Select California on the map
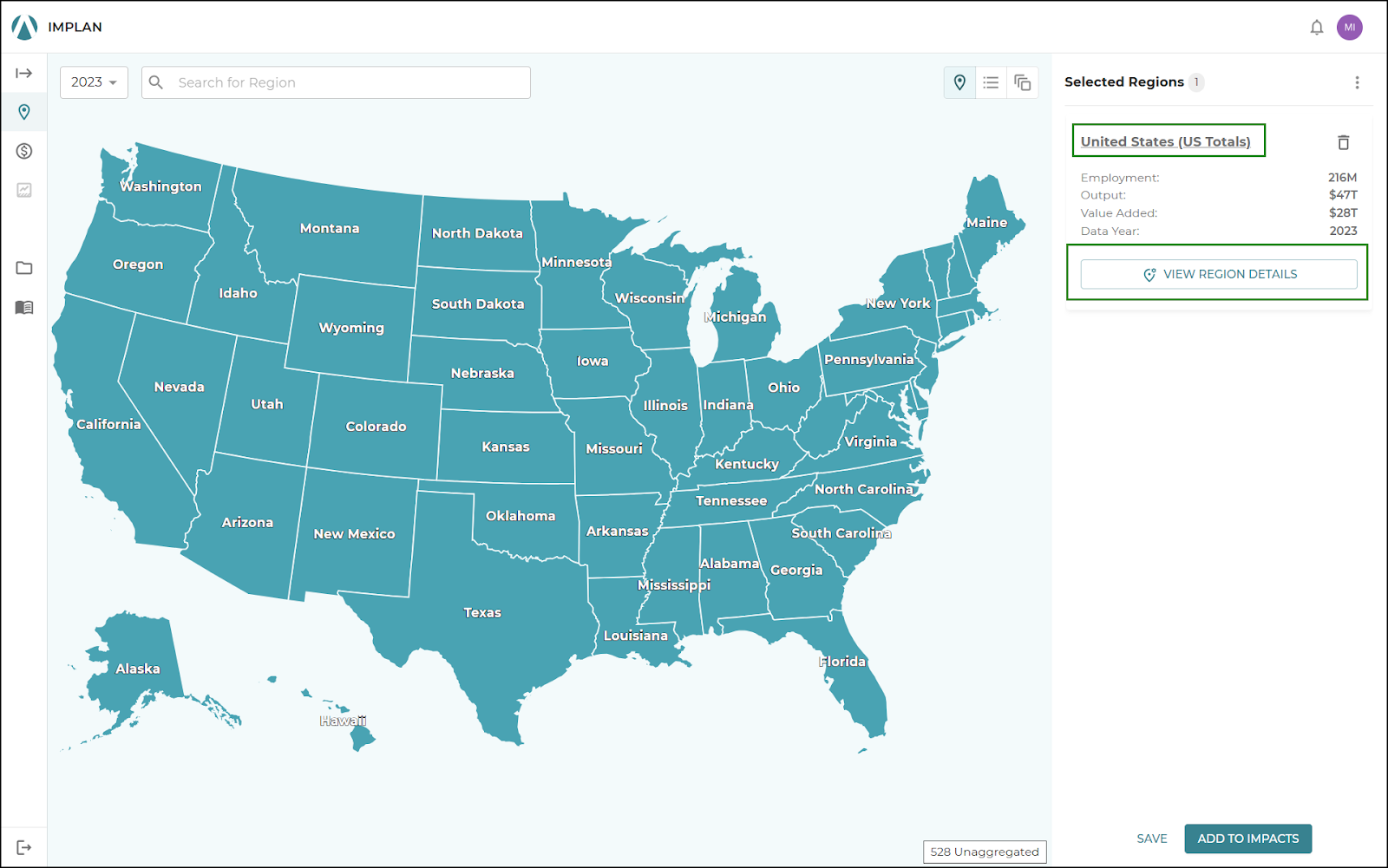Screen dimensions: 1388x868 click(x=108, y=424)
